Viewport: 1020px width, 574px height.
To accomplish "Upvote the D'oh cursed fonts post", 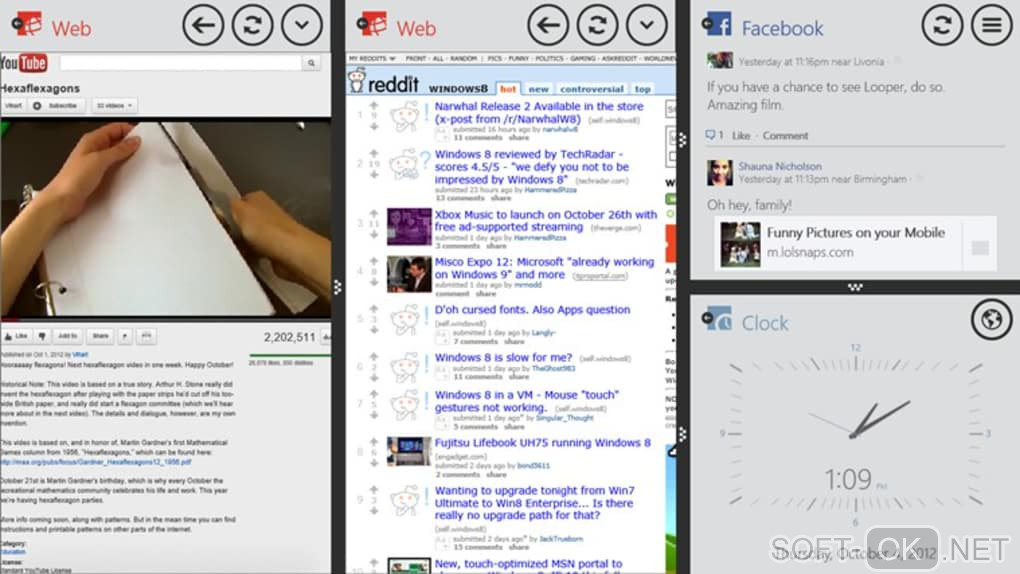I will click(x=374, y=308).
